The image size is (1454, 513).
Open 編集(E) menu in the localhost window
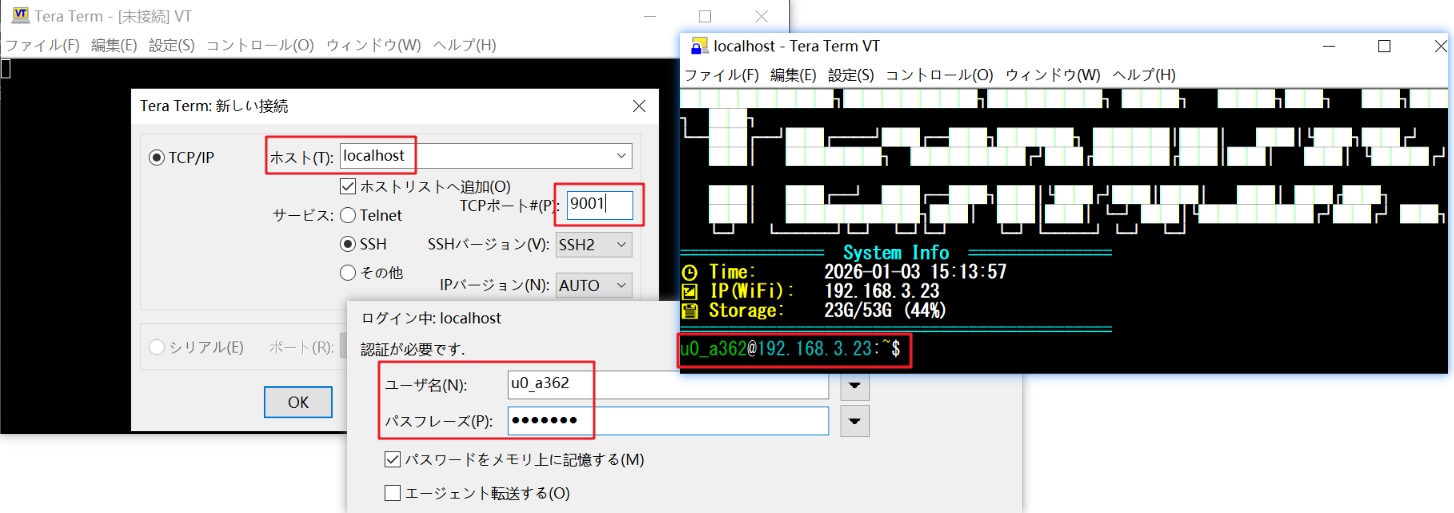[x=794, y=75]
